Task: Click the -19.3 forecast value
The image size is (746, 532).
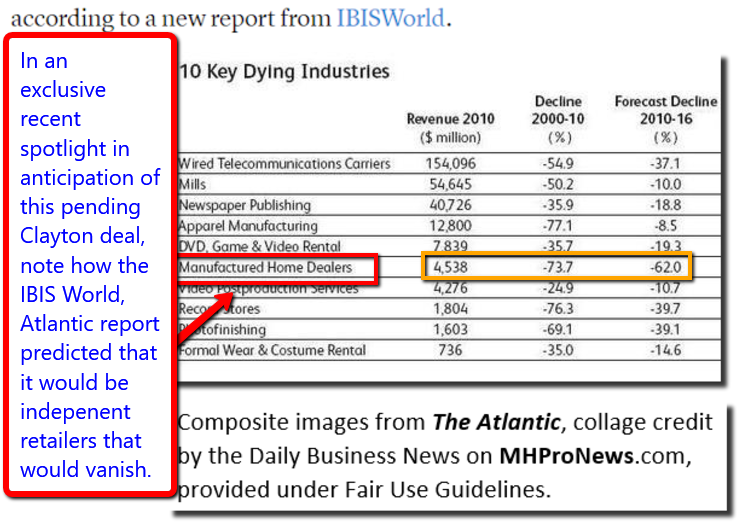Action: [666, 246]
